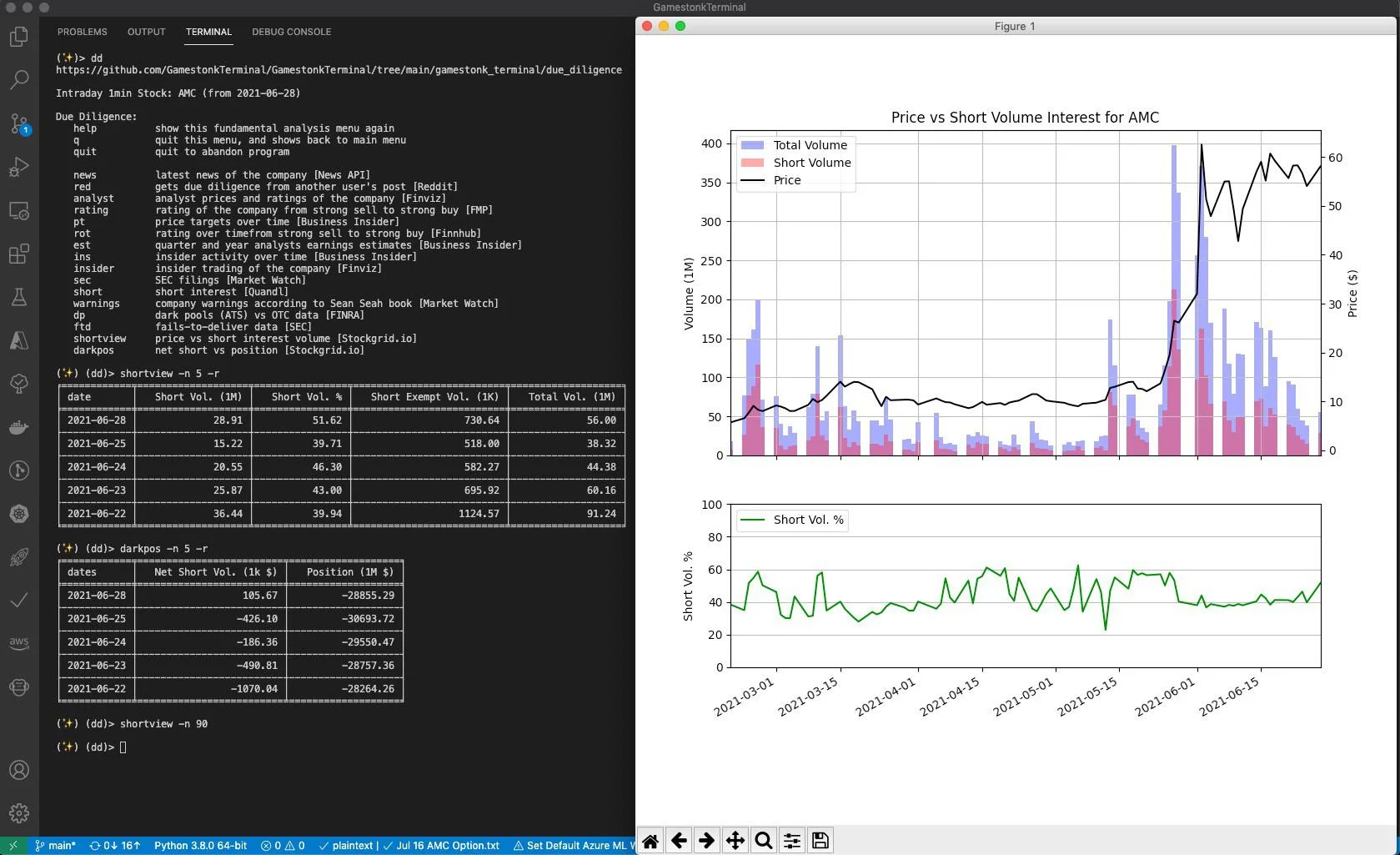Open the Kubernetes helm view
The image size is (1400, 855).
point(18,514)
